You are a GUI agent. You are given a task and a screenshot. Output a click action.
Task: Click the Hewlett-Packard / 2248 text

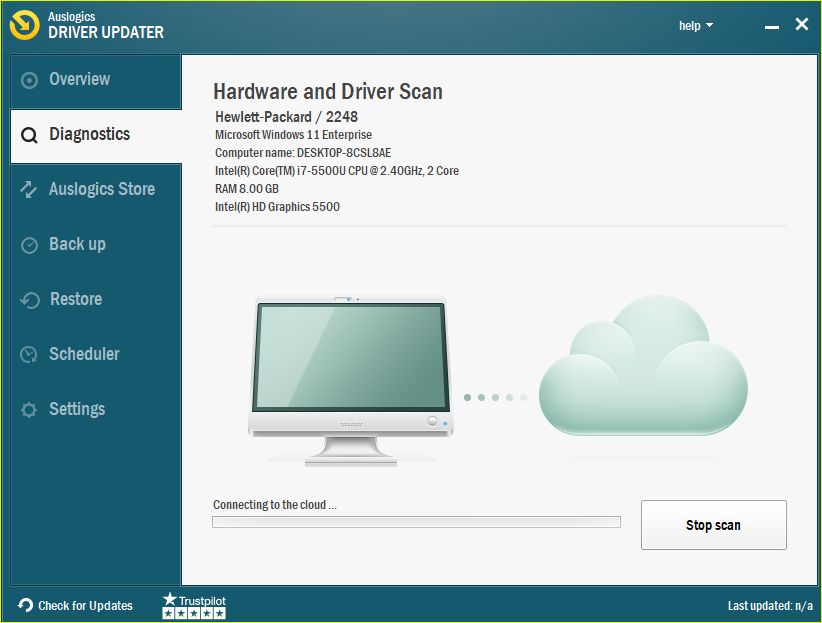286,116
